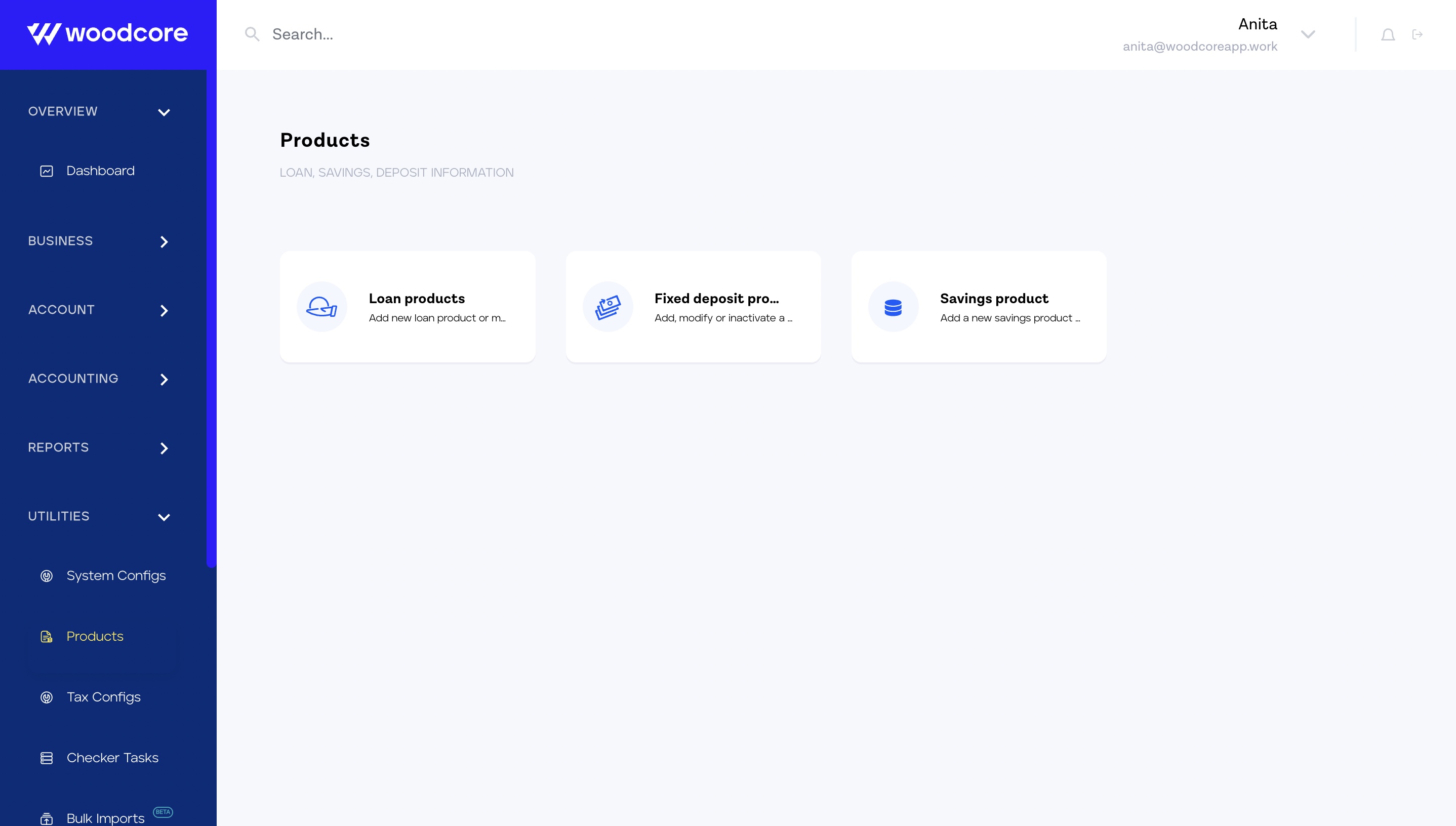
Task: Expand the ACCOUNTING sidebar section
Action: [164, 380]
